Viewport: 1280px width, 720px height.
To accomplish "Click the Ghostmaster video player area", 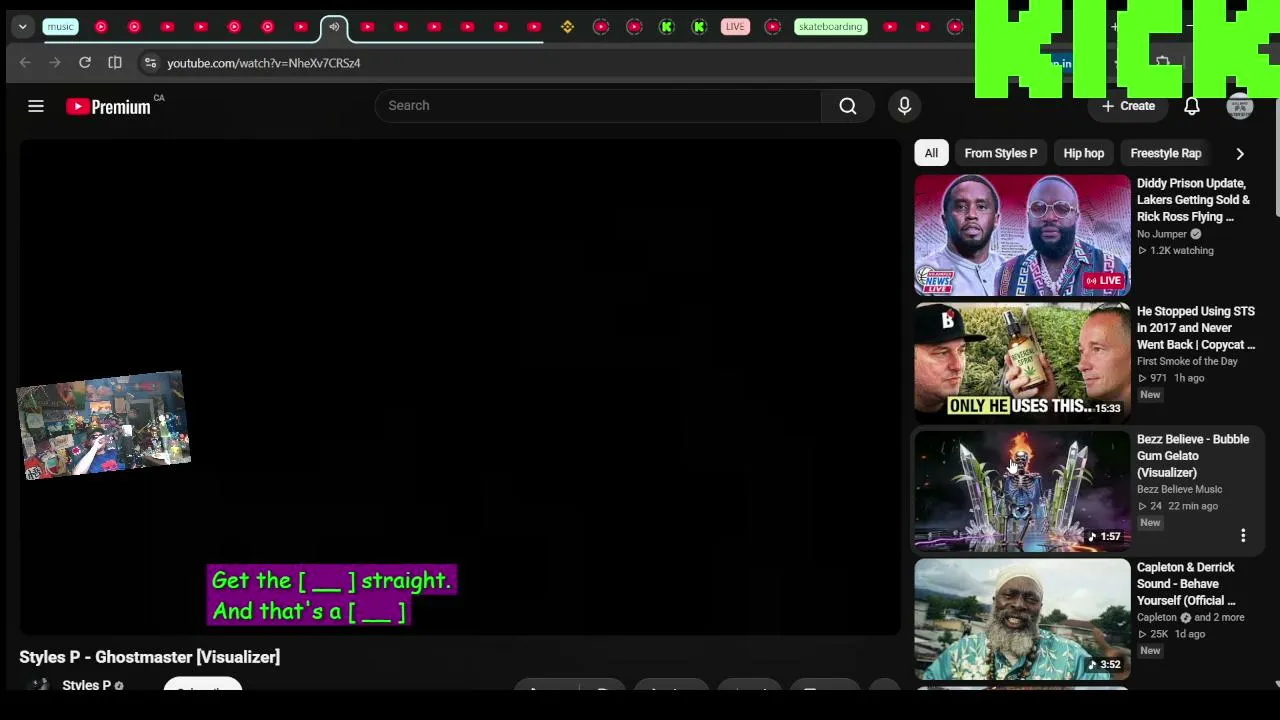I will click(x=460, y=386).
